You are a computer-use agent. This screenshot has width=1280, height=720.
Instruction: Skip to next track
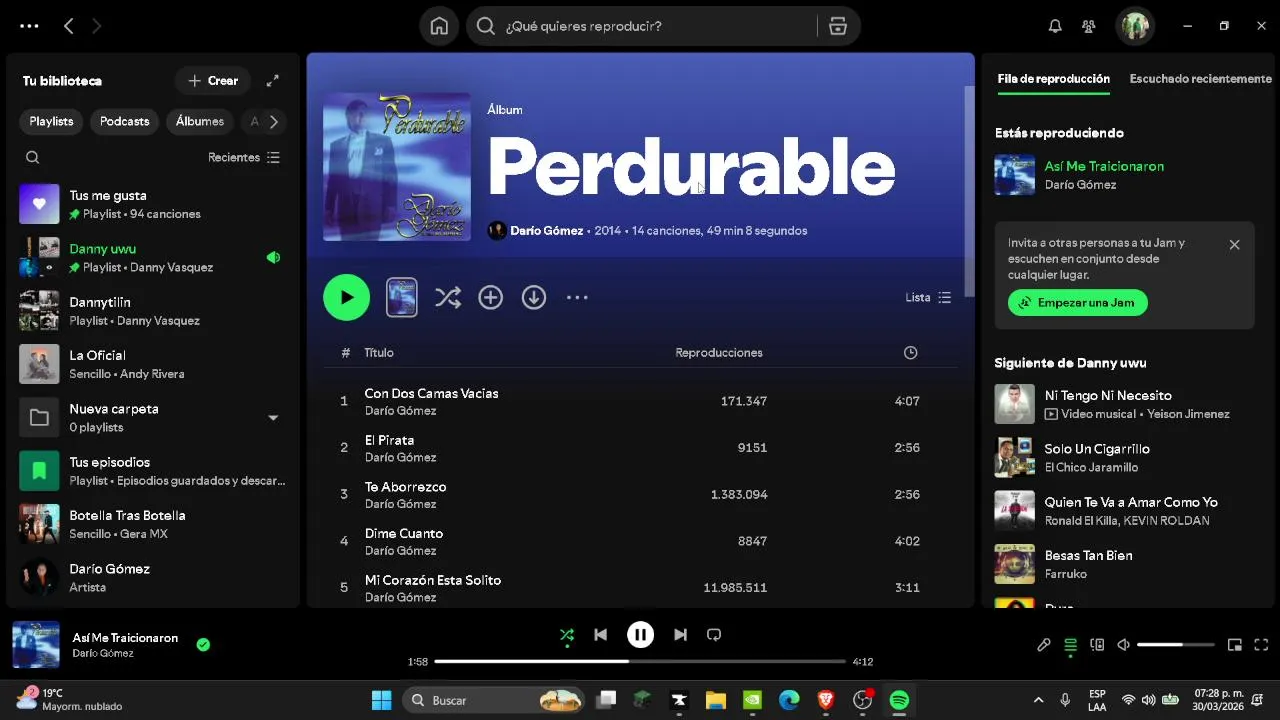[x=680, y=635]
